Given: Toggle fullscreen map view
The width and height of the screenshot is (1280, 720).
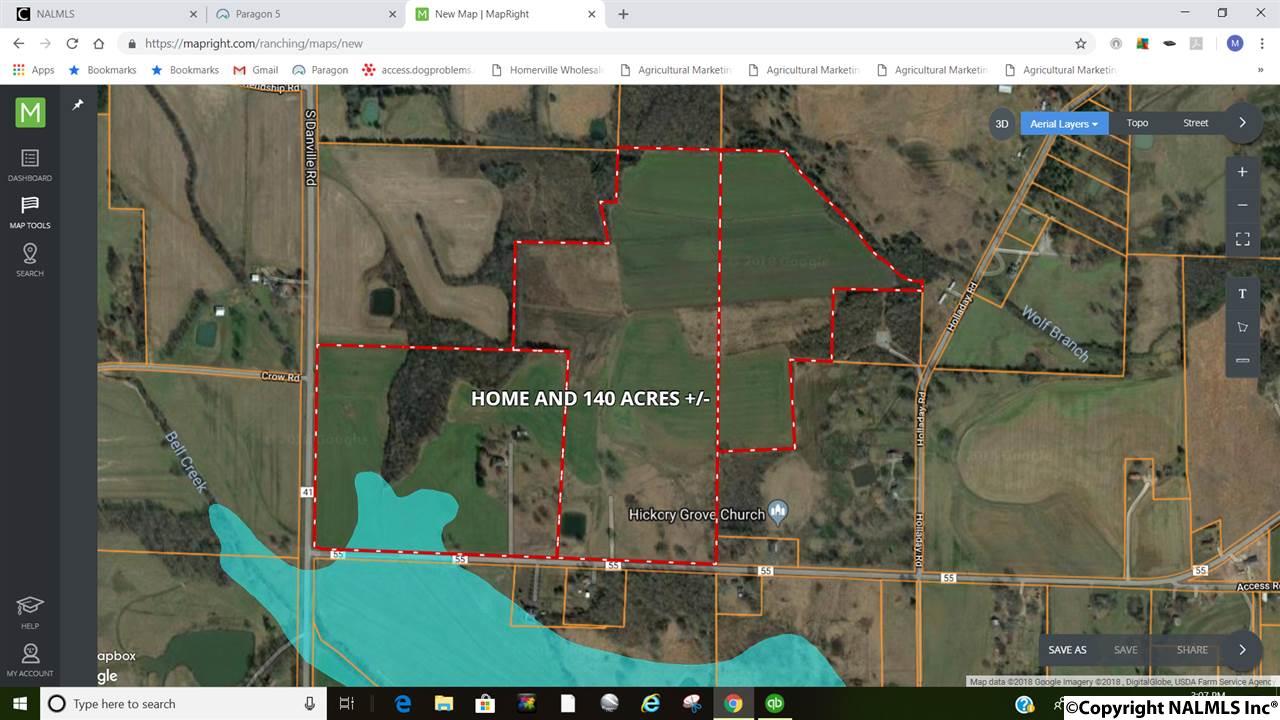Looking at the screenshot, I should (1242, 239).
